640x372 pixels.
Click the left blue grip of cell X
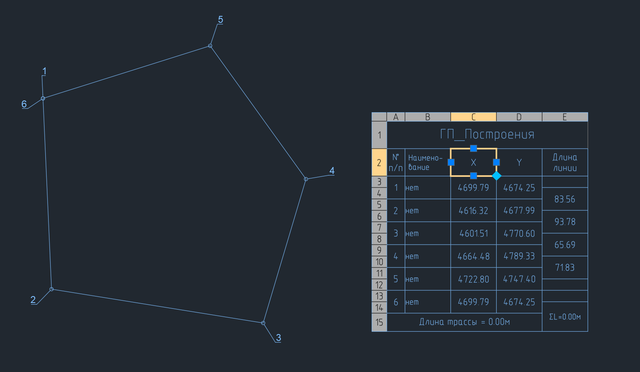451,163
